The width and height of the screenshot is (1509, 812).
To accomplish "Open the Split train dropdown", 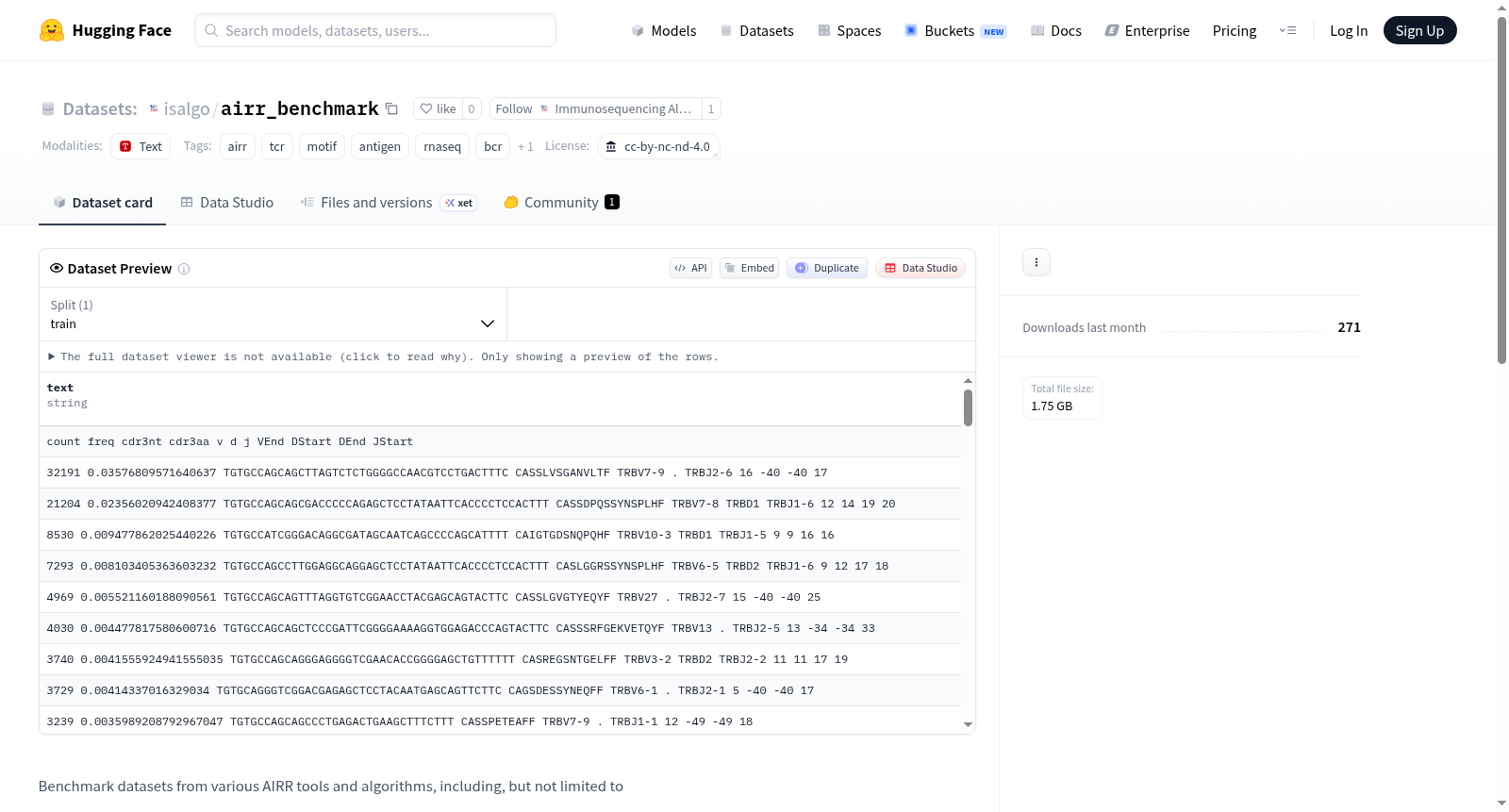I will [x=273, y=314].
